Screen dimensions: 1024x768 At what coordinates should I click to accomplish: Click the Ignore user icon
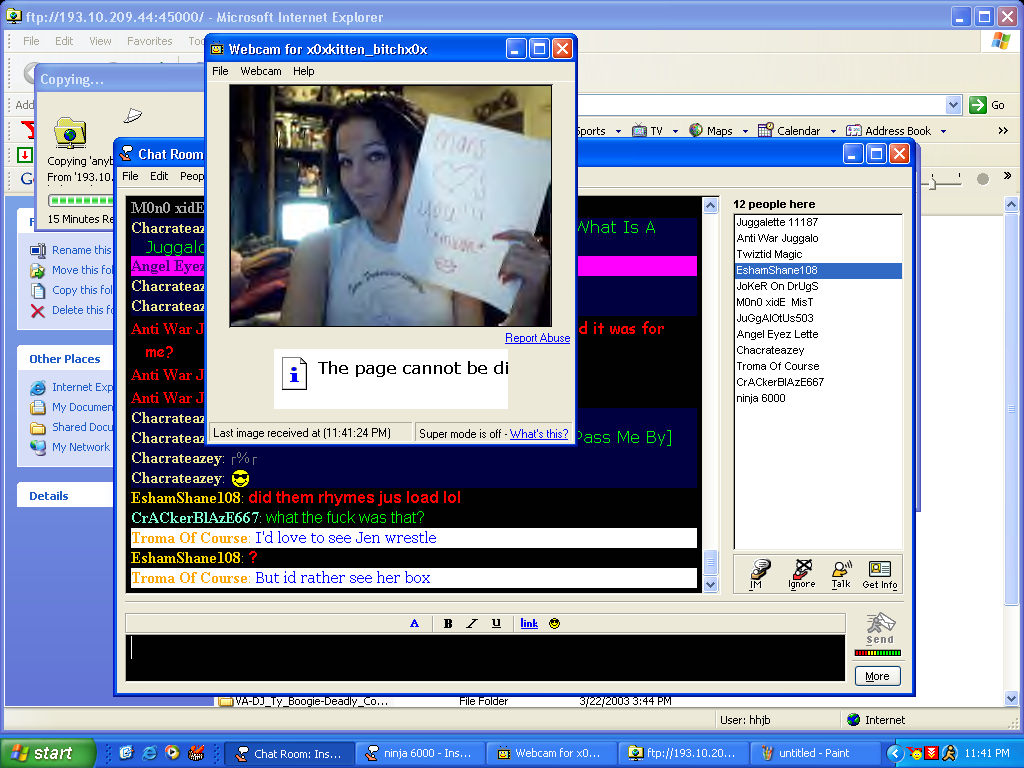pyautogui.click(x=801, y=573)
